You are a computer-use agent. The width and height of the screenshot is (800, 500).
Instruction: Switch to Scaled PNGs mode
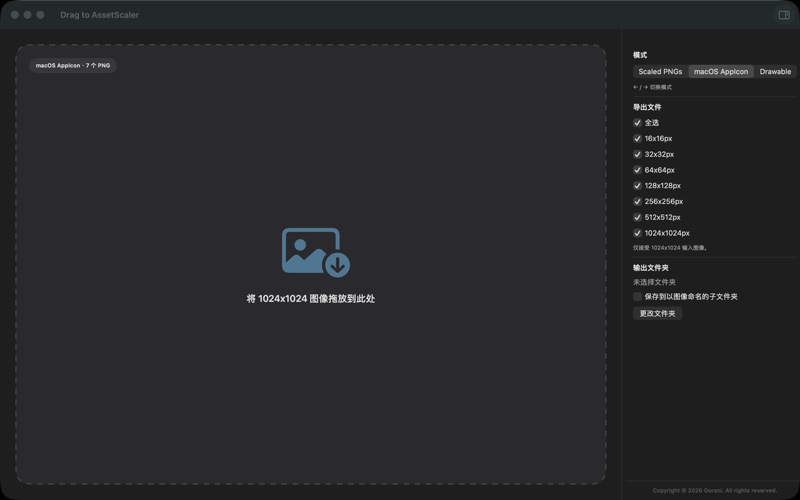660,71
